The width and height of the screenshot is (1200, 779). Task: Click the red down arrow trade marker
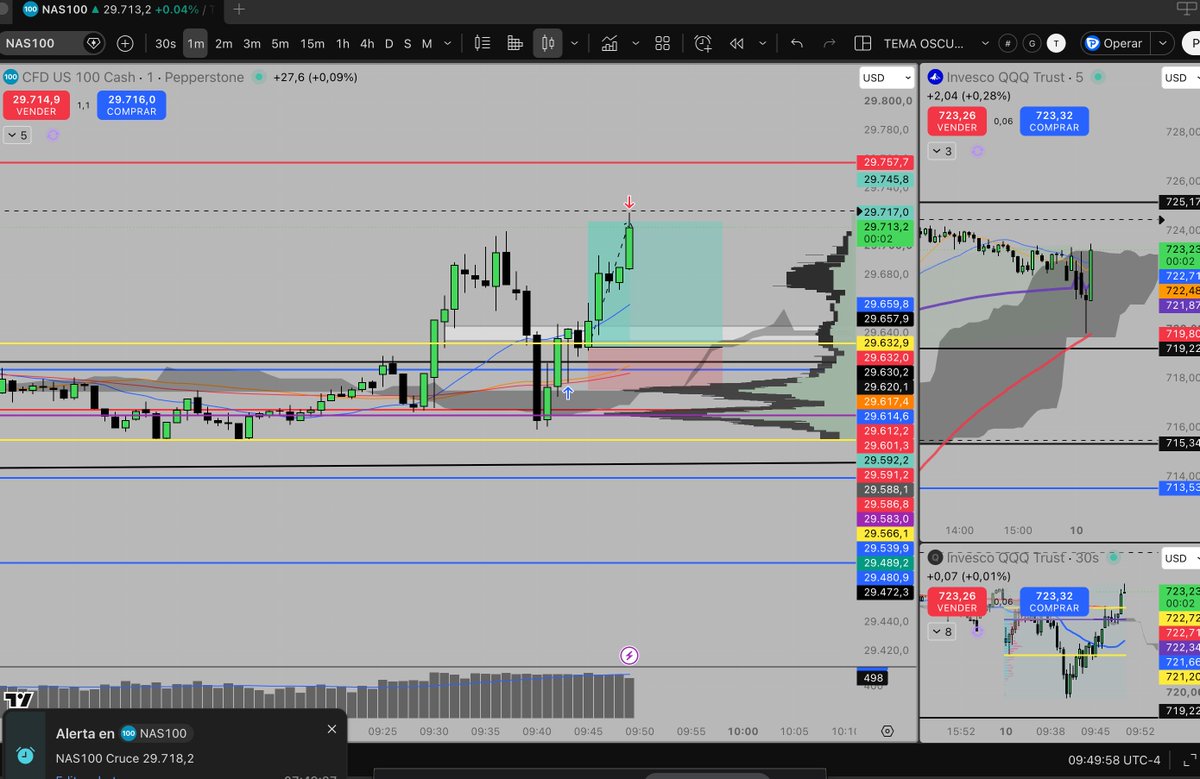pyautogui.click(x=629, y=202)
